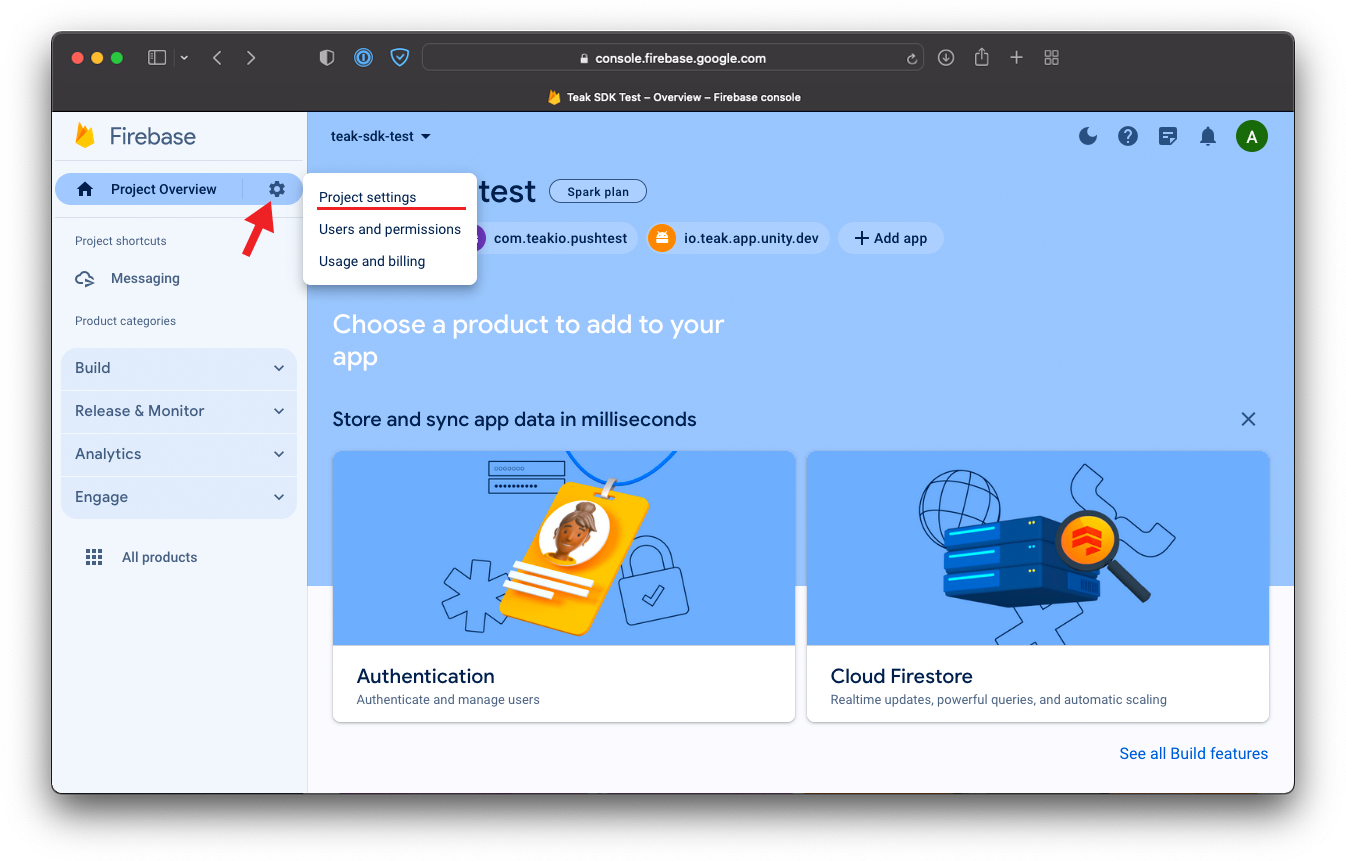Open Messaging shortcut

pyautogui.click(x=145, y=279)
